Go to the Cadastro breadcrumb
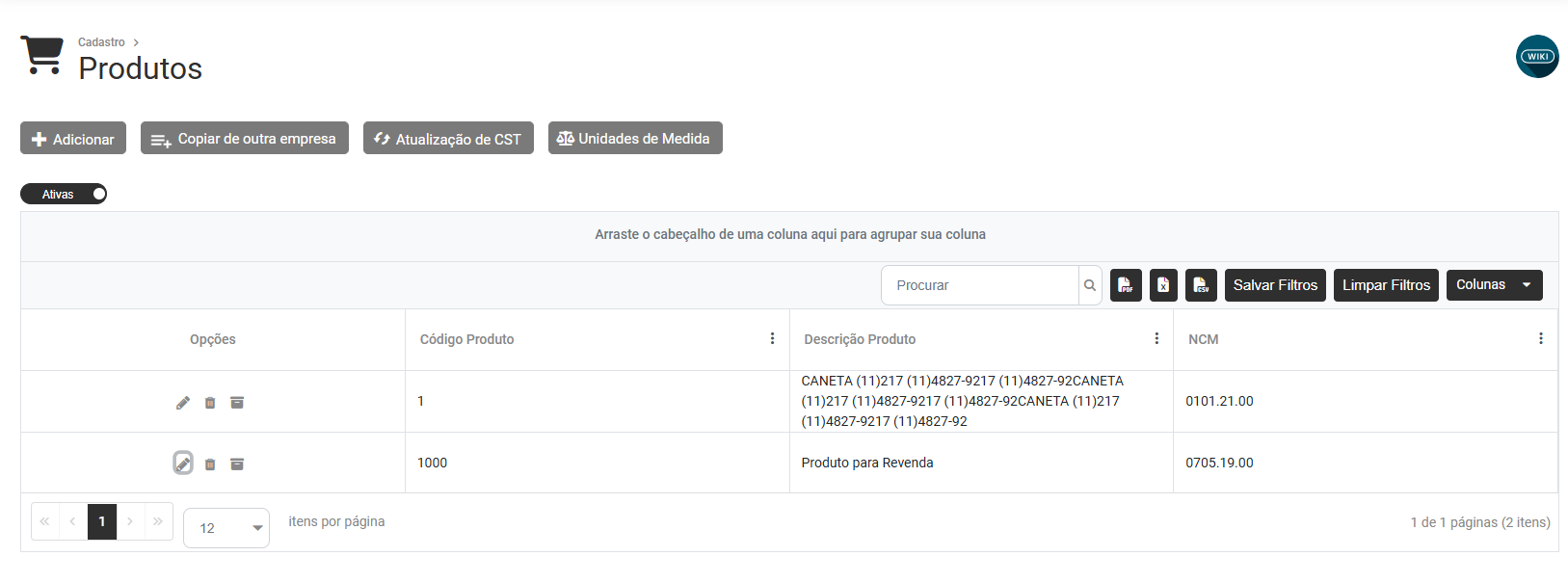Screen dimensions: 1568x583 click(x=101, y=42)
